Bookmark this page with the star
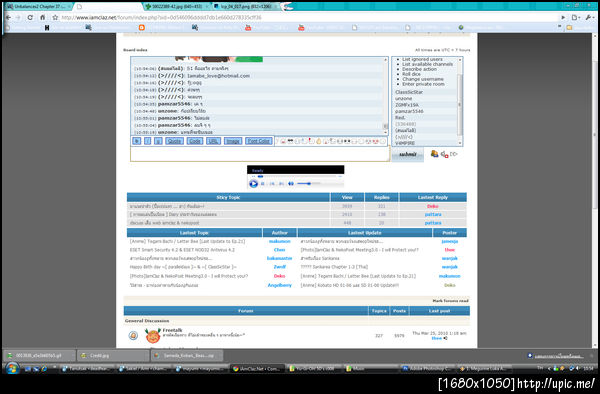This screenshot has width=600, height=394. click(x=55, y=17)
